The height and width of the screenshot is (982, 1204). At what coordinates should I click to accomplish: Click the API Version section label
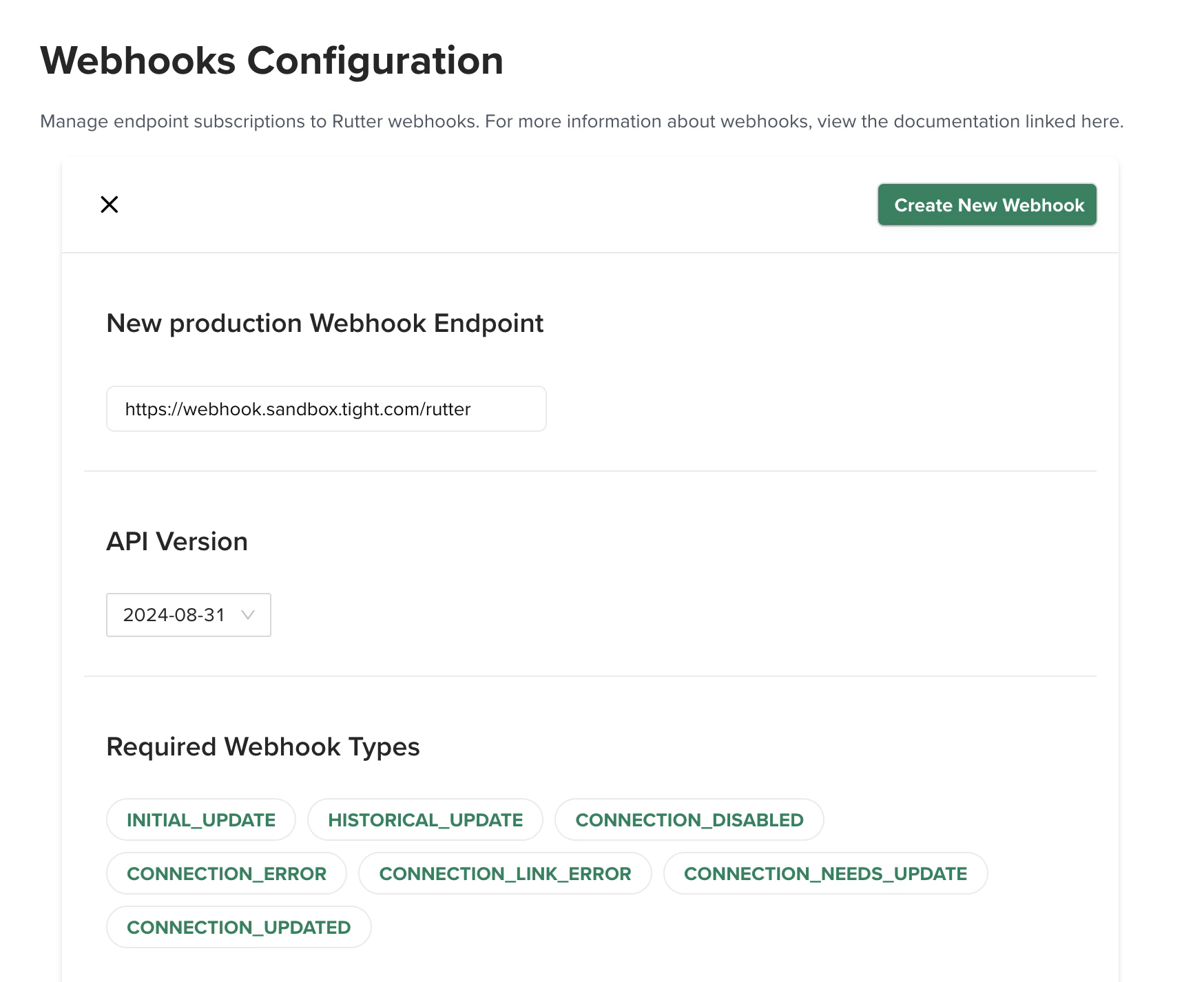point(176,541)
